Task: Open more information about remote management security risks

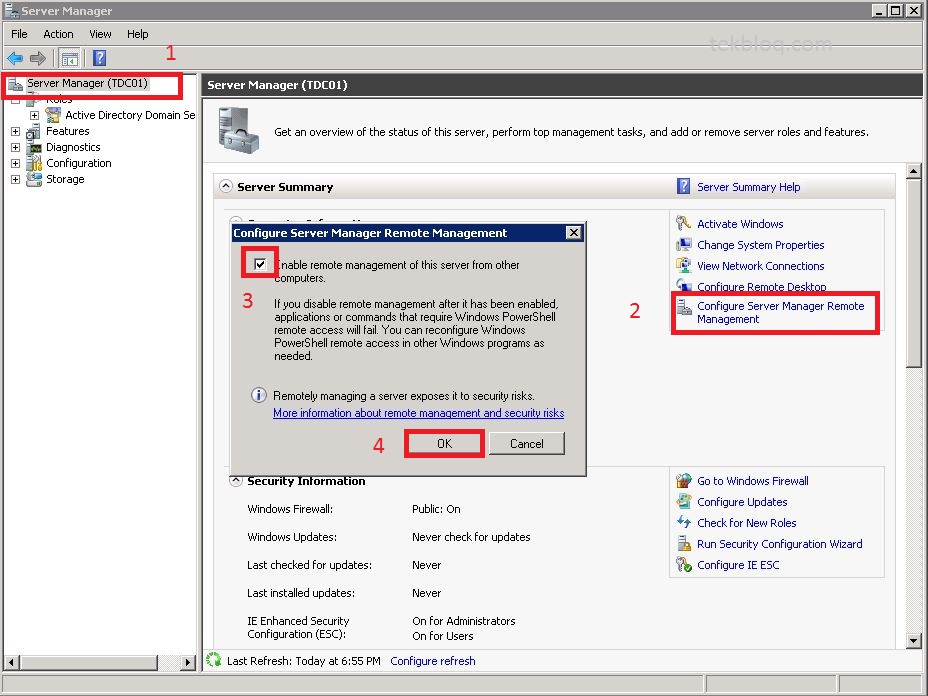Action: click(418, 413)
